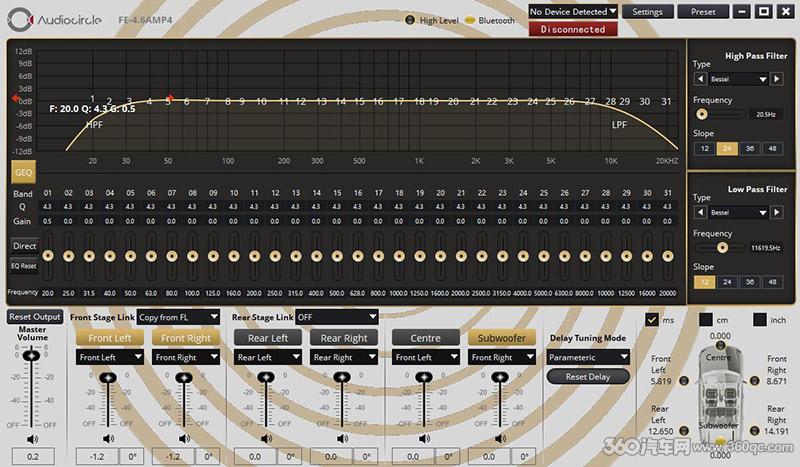Click the Rear Left speaker delay knob
Image resolution: width=800 pixels, height=467 pixels.
click(x=684, y=431)
